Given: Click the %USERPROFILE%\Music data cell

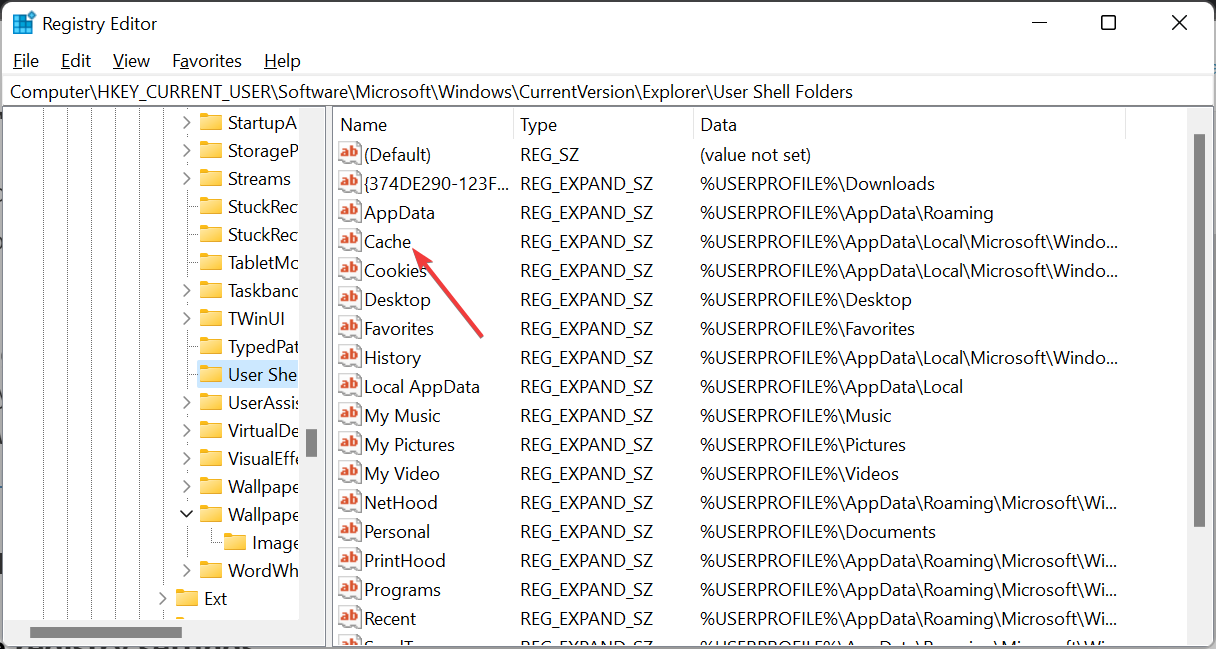Looking at the screenshot, I should point(795,415).
